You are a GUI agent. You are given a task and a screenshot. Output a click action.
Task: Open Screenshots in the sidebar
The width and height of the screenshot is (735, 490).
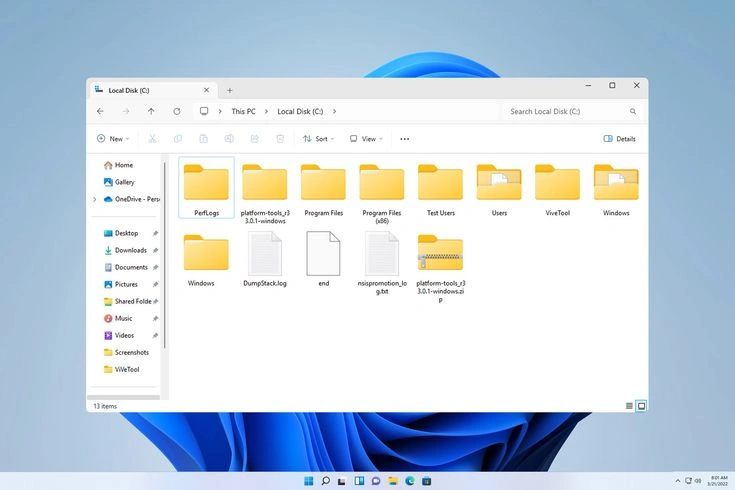tap(126, 353)
